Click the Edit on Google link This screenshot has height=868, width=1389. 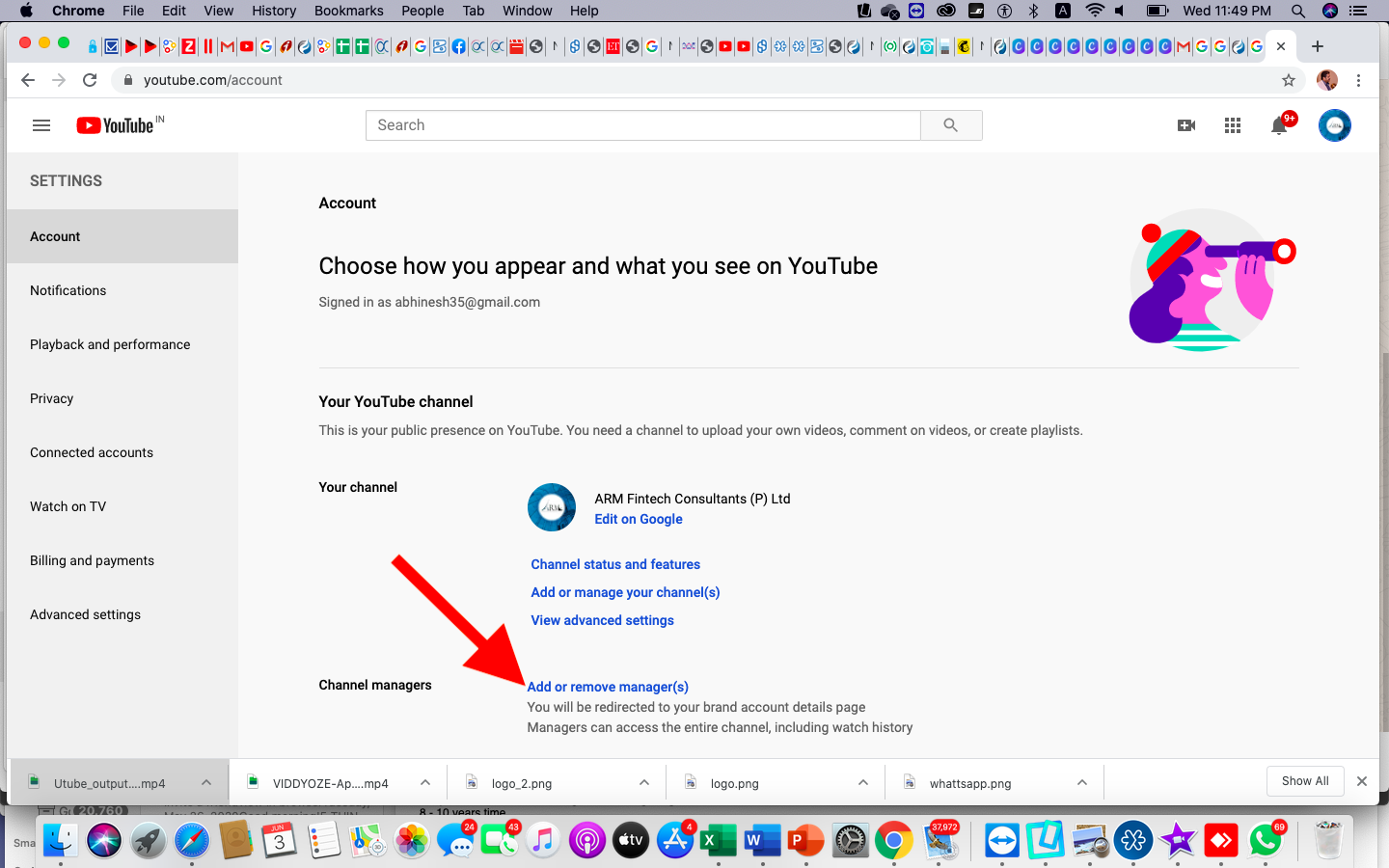[x=639, y=519]
